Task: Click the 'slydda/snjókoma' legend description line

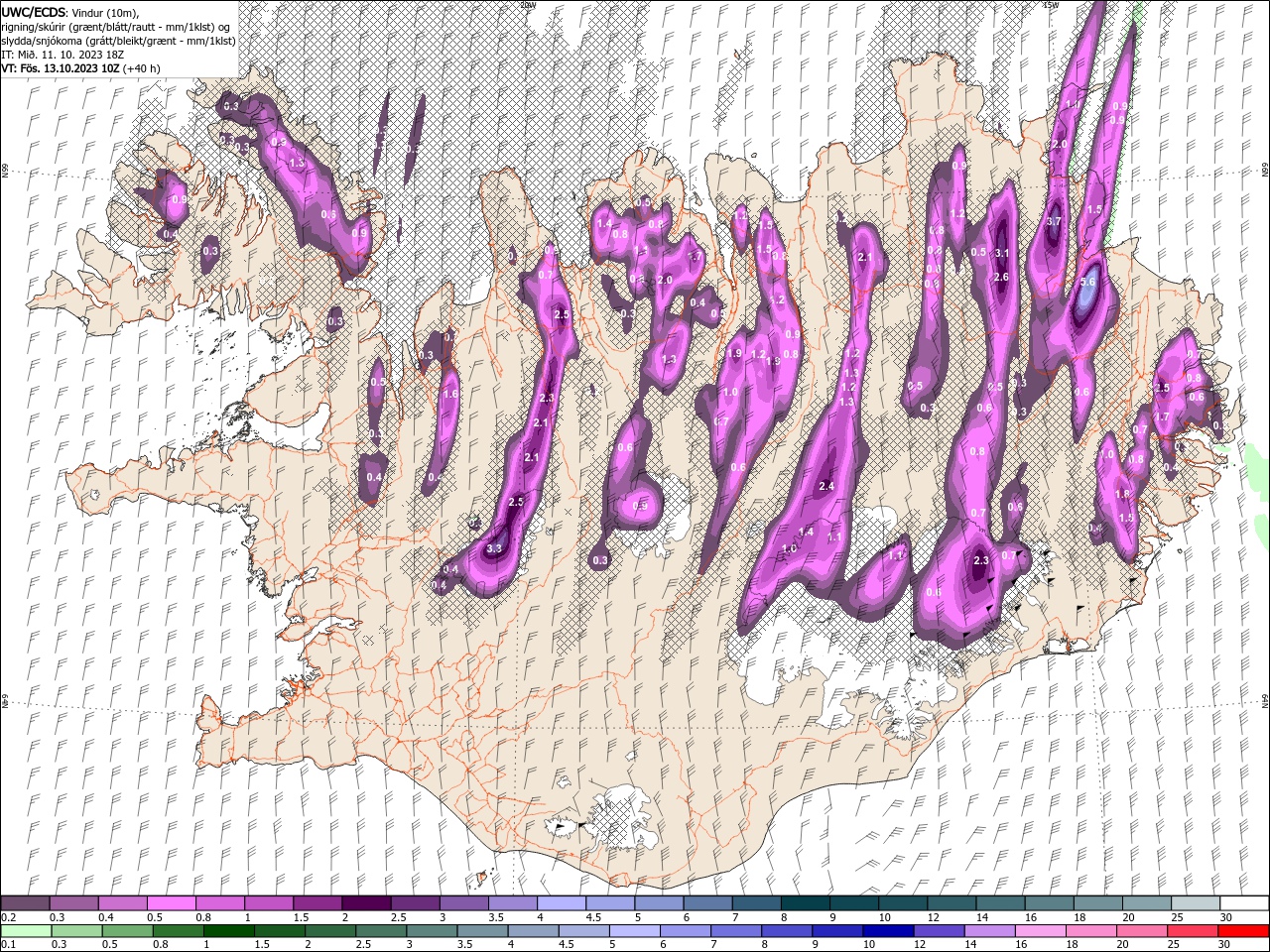Action: point(118,41)
